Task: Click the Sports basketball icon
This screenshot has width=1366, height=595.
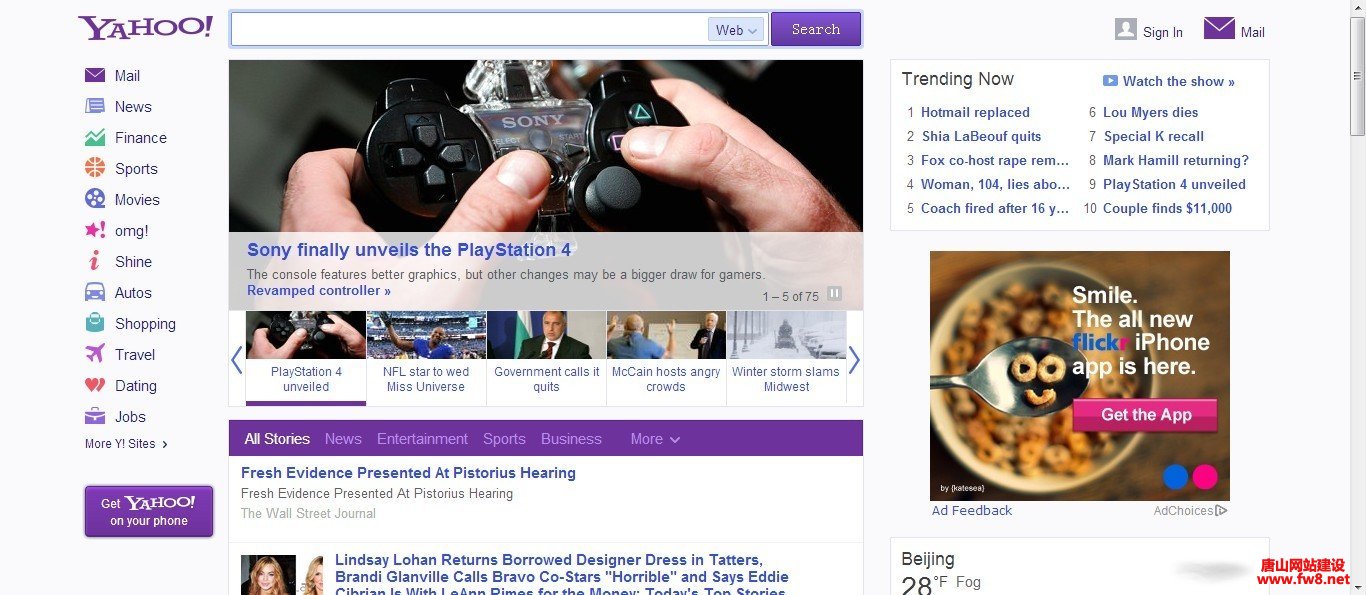Action: point(95,168)
